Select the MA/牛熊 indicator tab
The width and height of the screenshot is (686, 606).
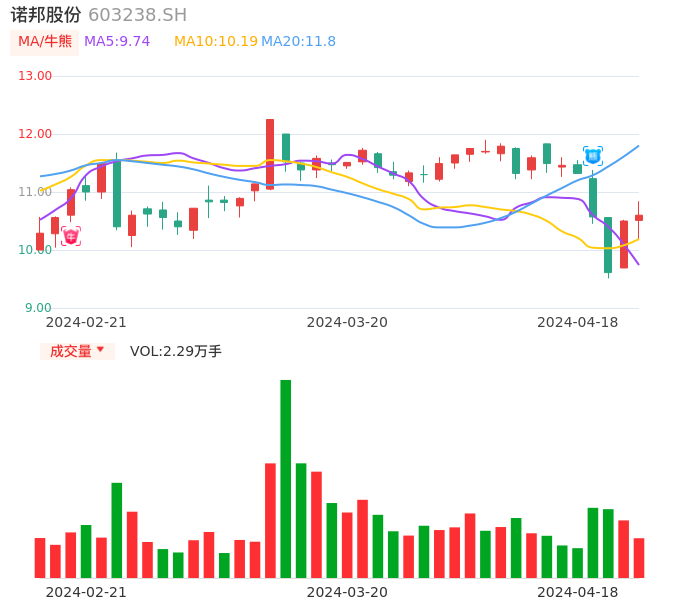[x=44, y=42]
